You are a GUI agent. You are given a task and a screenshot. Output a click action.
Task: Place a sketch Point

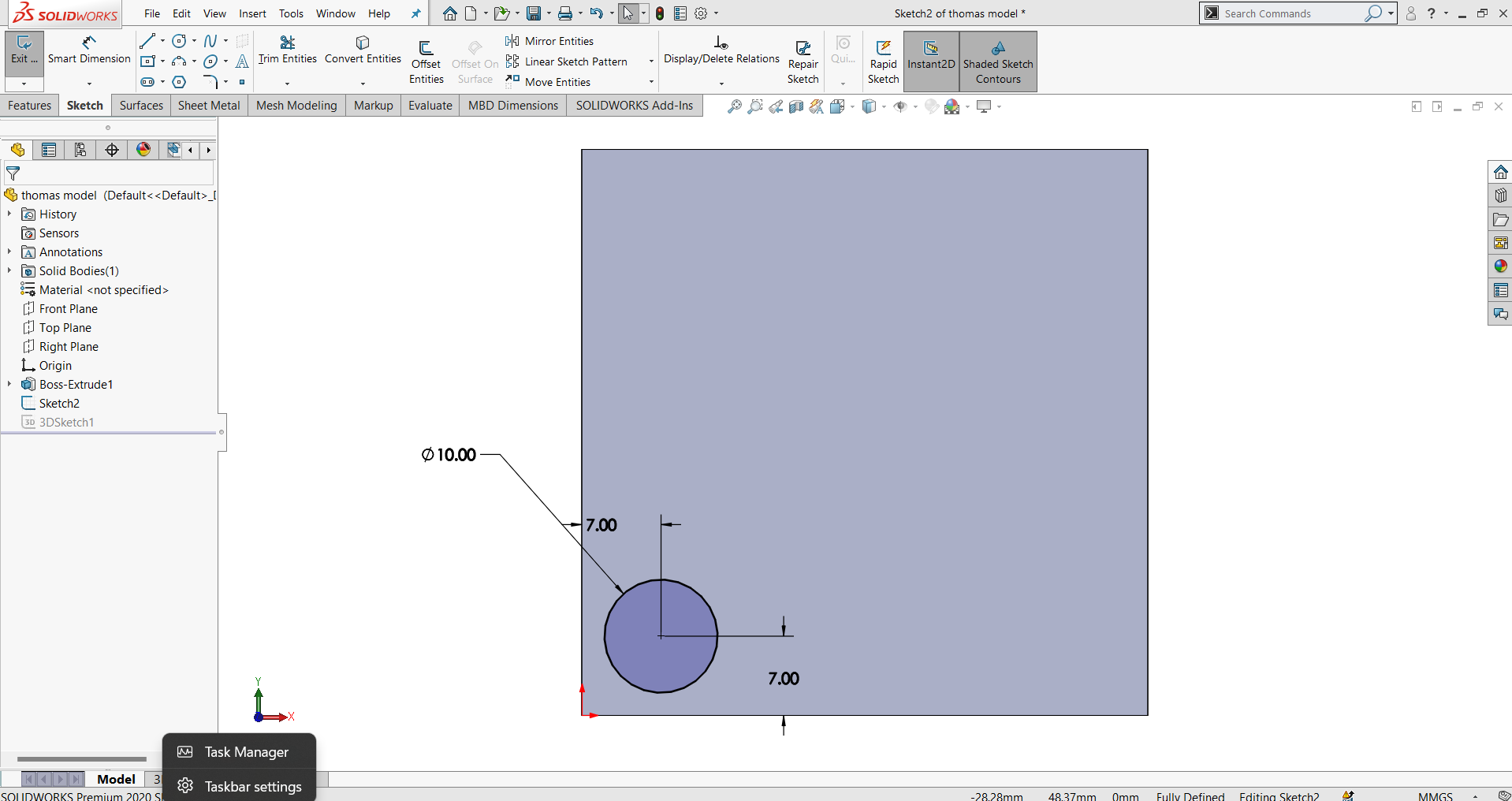point(242,82)
